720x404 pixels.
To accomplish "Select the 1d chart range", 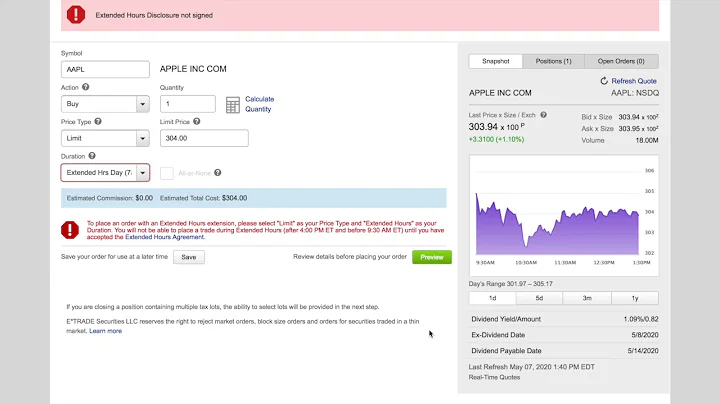I will 492,298.
